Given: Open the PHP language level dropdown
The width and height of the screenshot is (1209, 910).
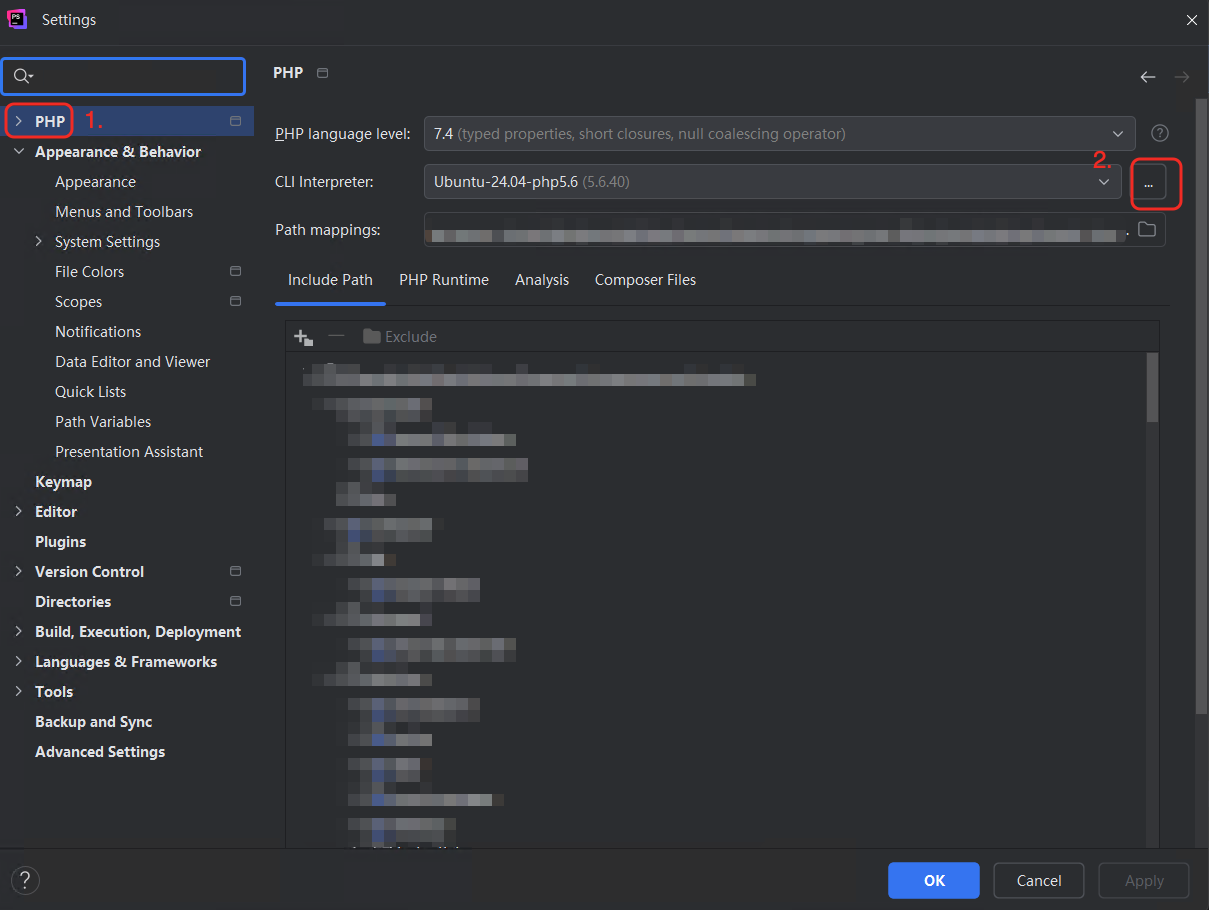Looking at the screenshot, I should pyautogui.click(x=780, y=133).
